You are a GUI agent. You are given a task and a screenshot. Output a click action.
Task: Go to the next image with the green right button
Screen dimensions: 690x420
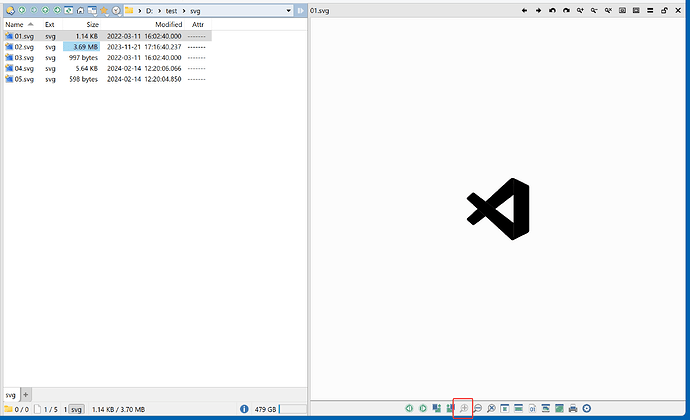[x=423, y=409]
